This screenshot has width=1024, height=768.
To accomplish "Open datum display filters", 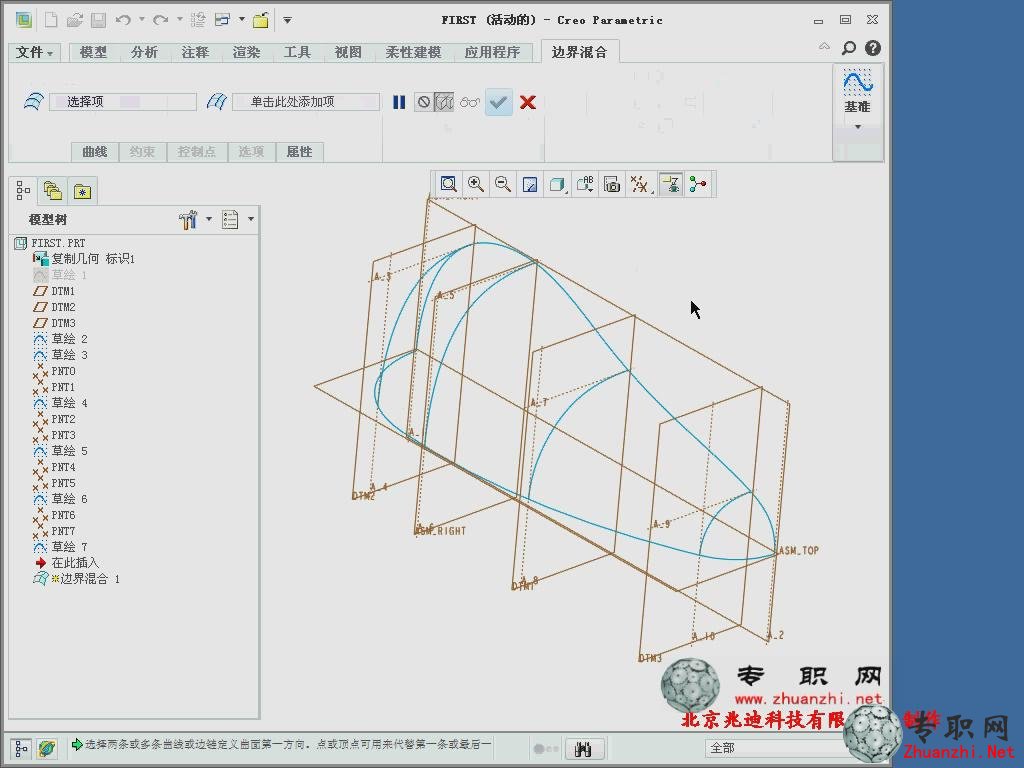I will [640, 185].
